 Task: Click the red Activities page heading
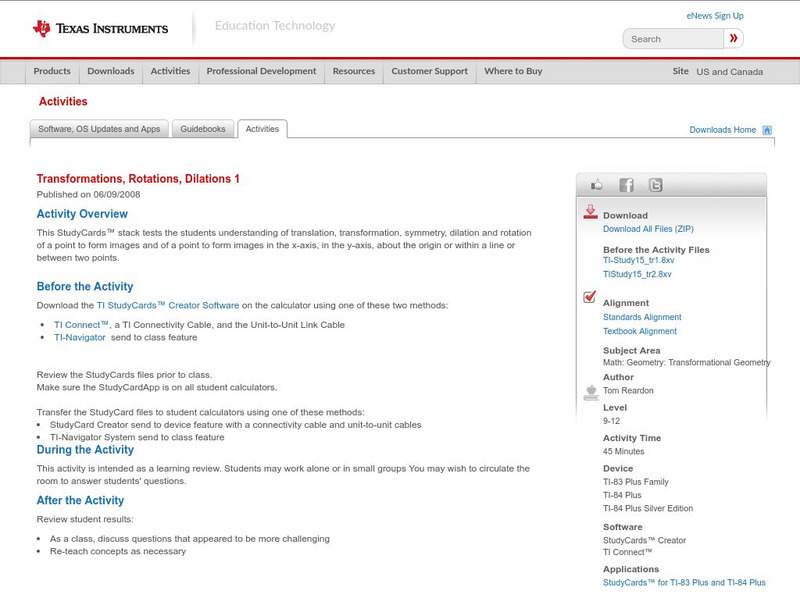[x=63, y=102]
